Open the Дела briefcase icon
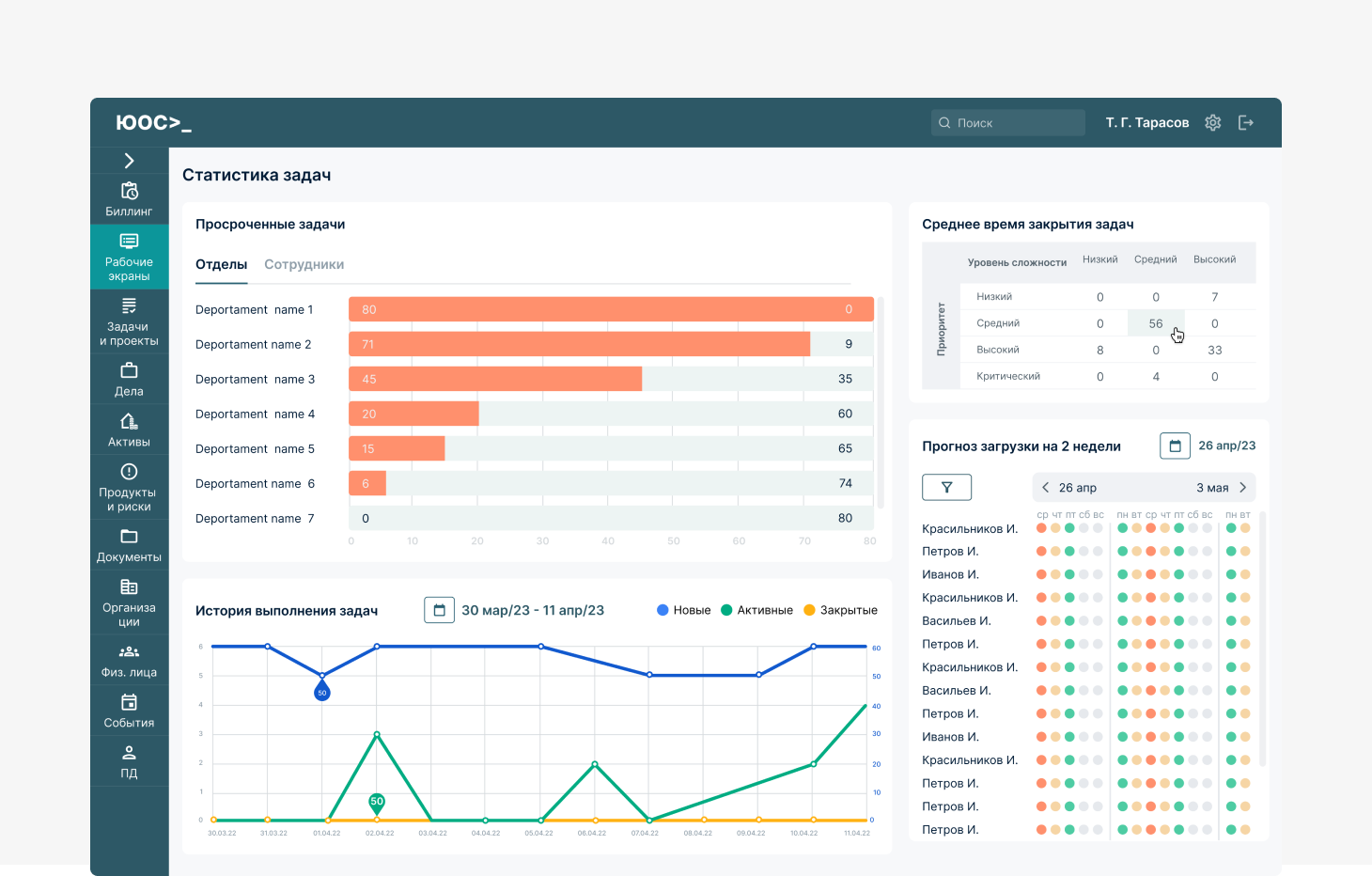 [130, 369]
